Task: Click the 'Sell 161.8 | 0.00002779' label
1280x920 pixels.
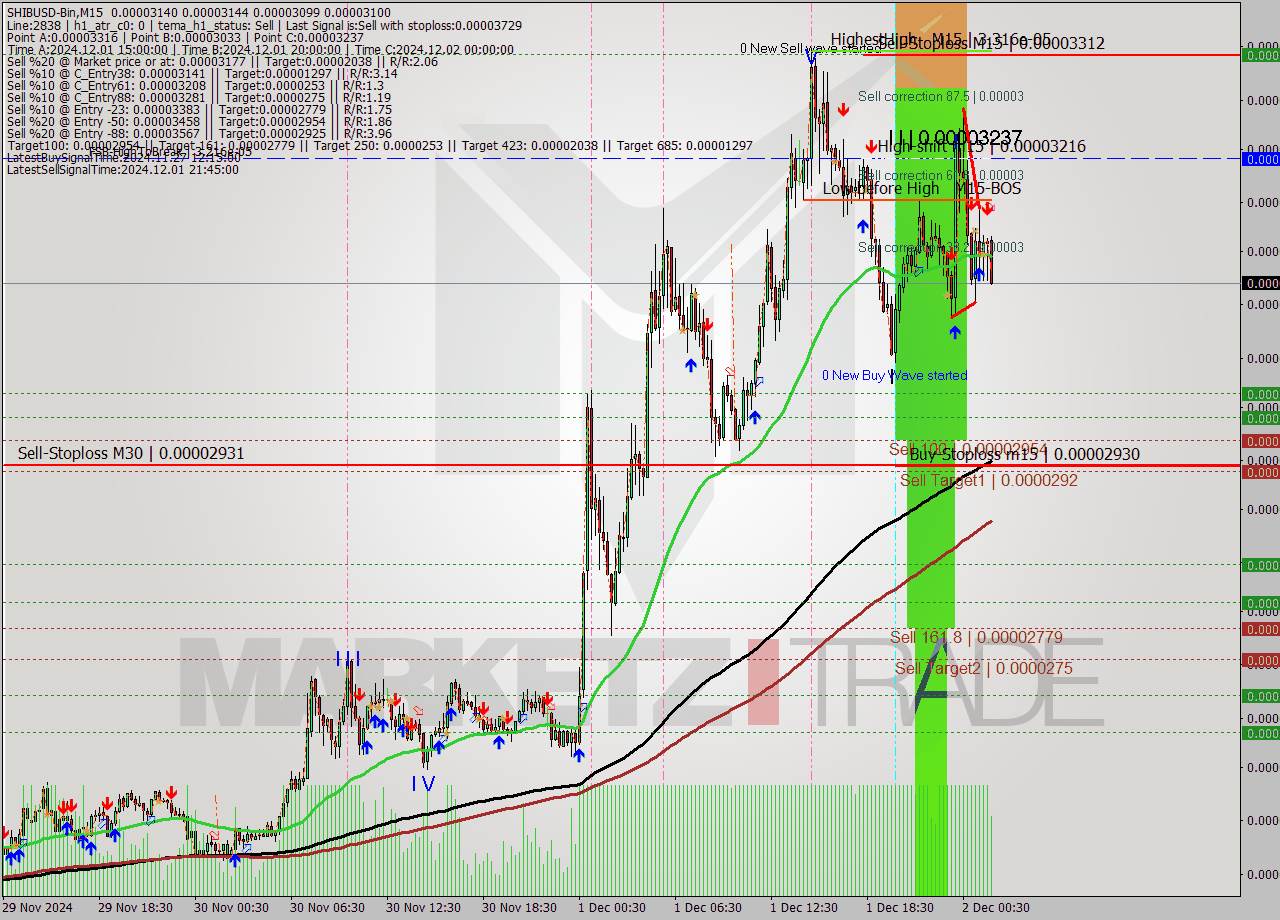Action: pyautogui.click(x=976, y=638)
